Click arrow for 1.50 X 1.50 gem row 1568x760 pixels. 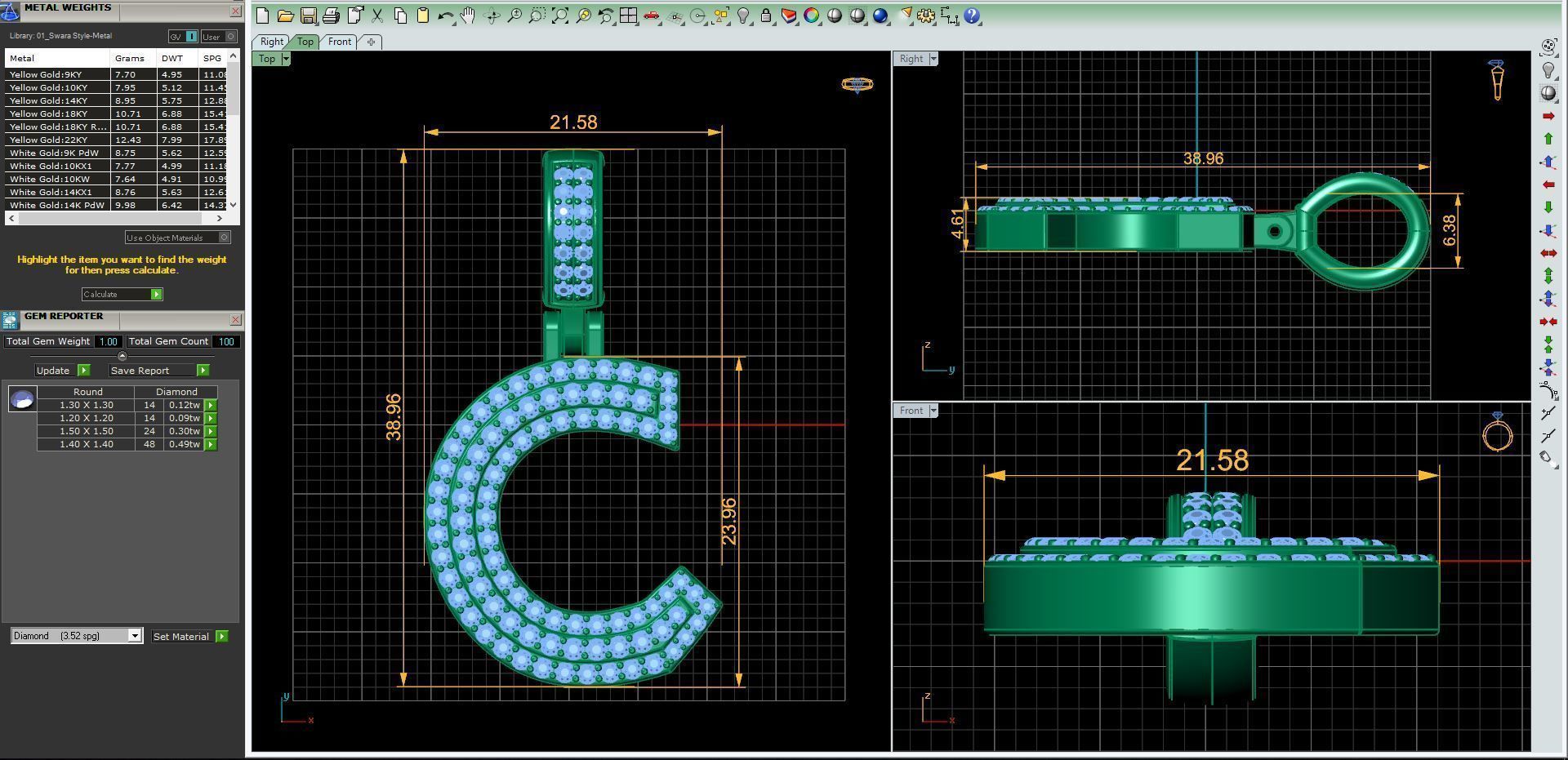[x=211, y=431]
